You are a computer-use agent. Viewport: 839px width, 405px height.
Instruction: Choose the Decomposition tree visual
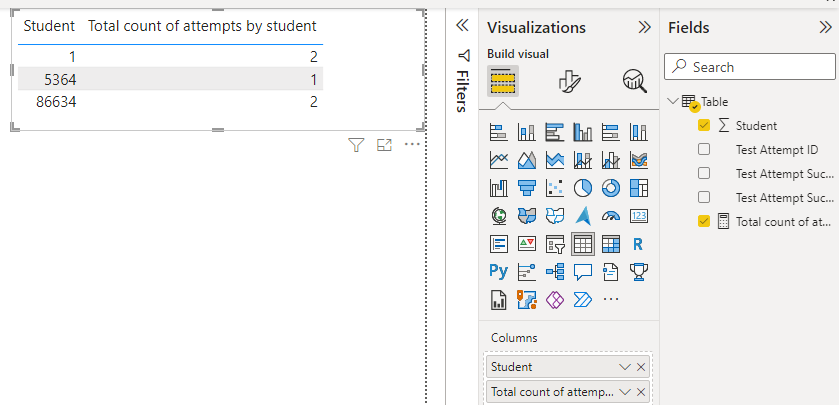pyautogui.click(x=555, y=272)
